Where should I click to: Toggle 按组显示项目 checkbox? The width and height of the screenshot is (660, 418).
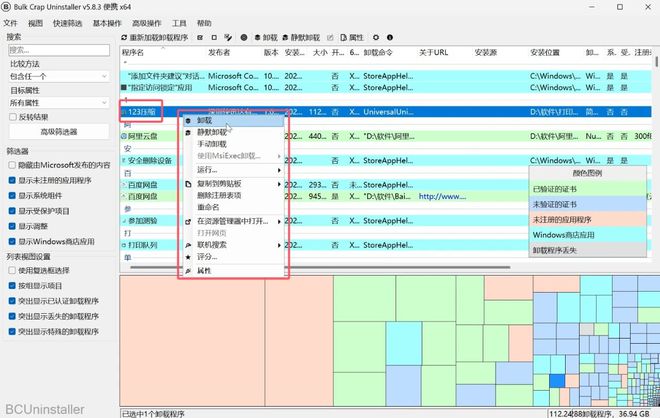pyautogui.click(x=12, y=285)
